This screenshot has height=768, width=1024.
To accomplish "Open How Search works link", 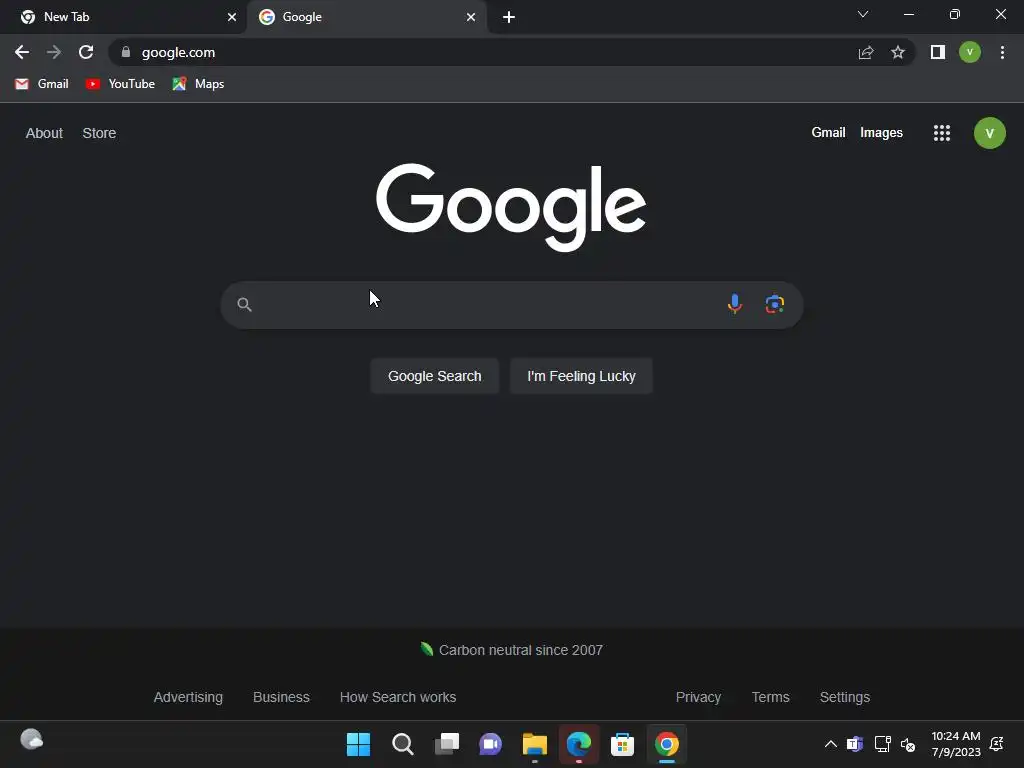I will (x=398, y=697).
